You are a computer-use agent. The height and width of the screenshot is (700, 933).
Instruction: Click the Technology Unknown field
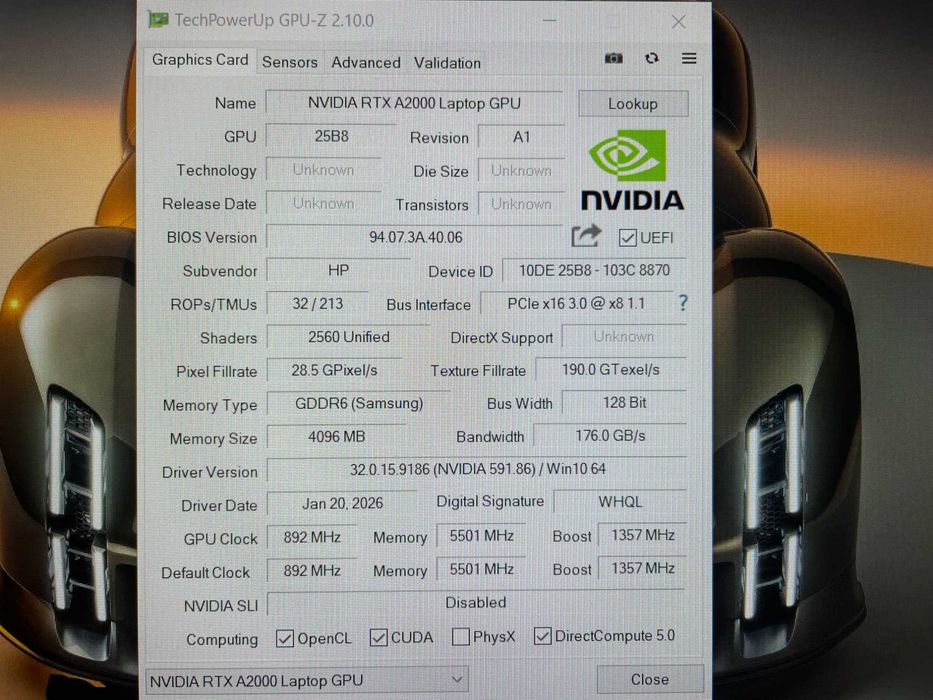pyautogui.click(x=323, y=170)
